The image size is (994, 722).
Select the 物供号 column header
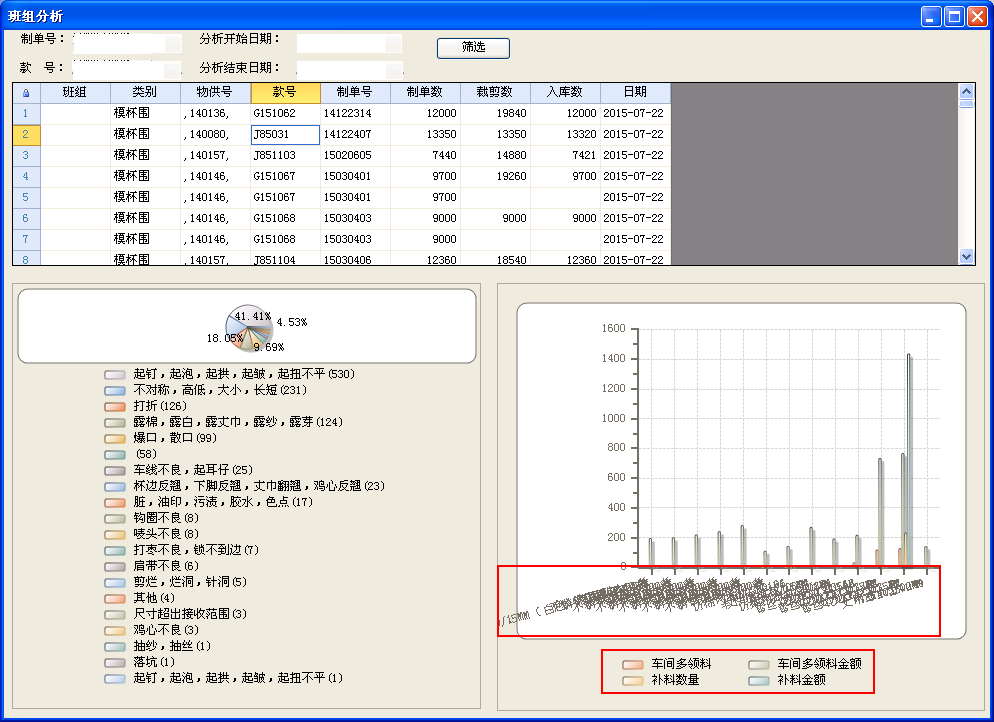point(215,93)
